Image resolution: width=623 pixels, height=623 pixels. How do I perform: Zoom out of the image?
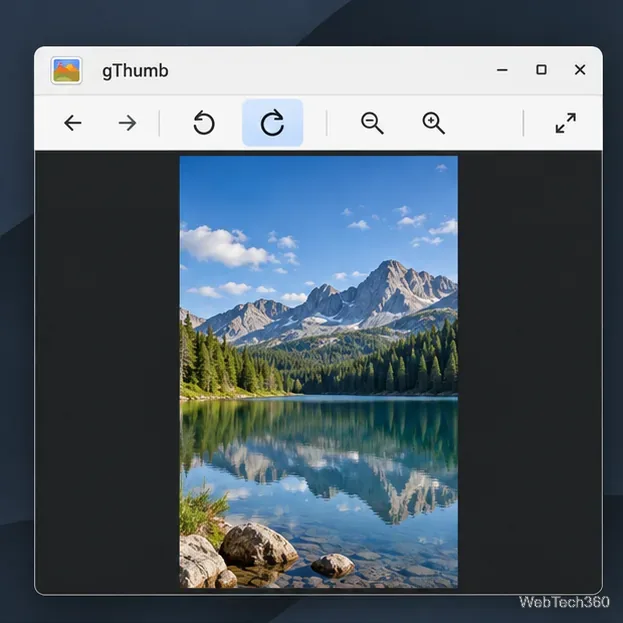tap(372, 123)
